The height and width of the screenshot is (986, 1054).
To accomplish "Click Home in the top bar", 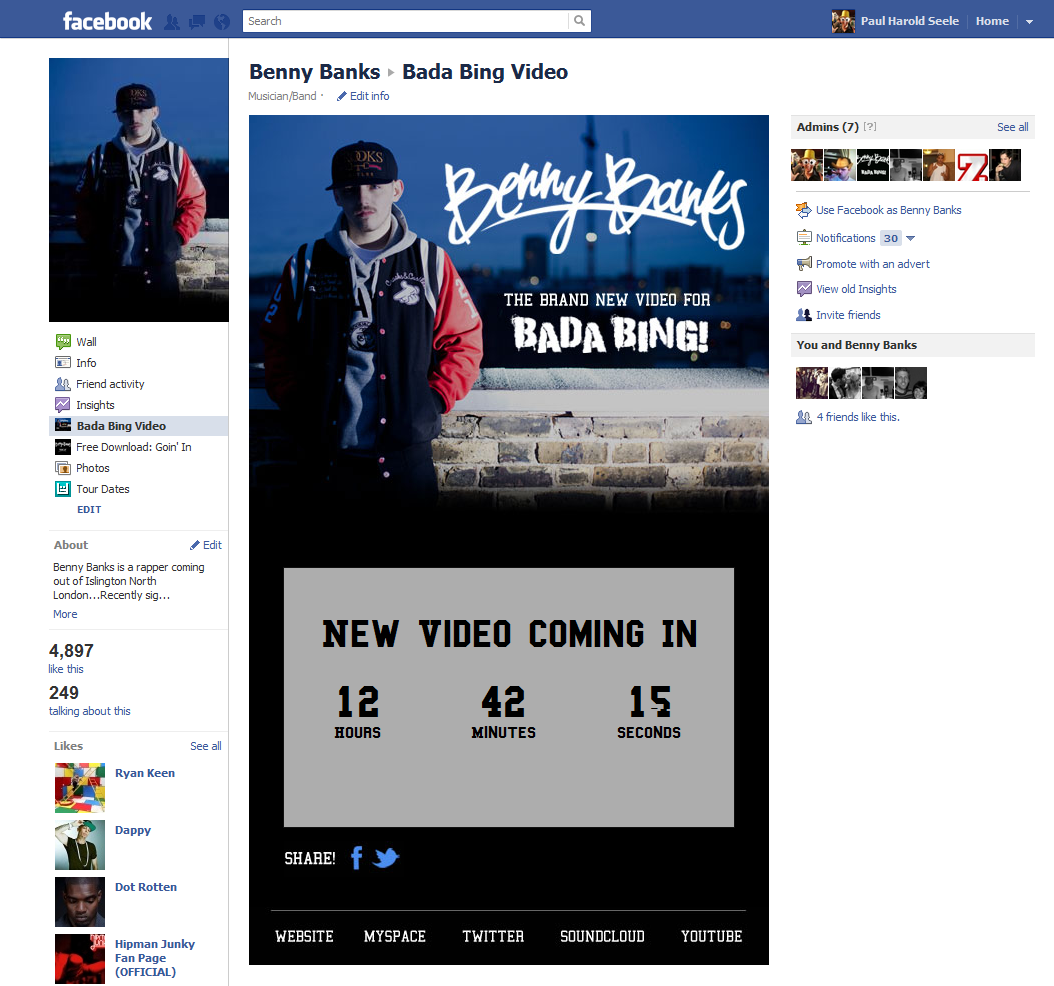I will click(992, 21).
